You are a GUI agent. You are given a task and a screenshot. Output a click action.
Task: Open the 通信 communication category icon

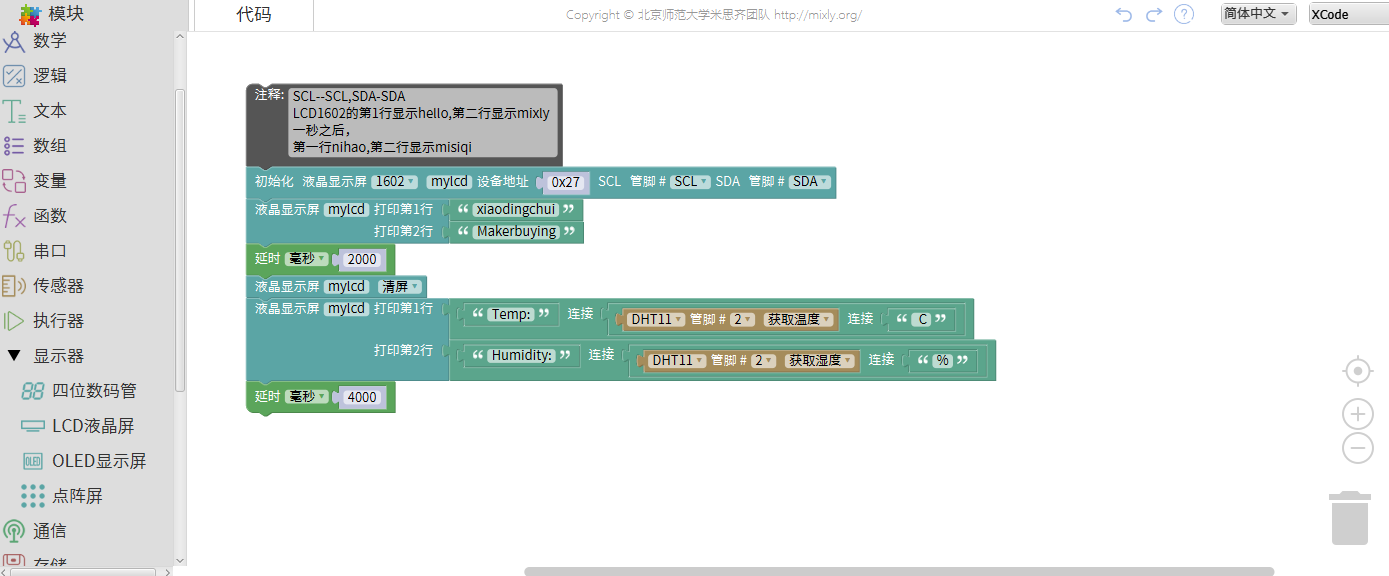pyautogui.click(x=14, y=531)
